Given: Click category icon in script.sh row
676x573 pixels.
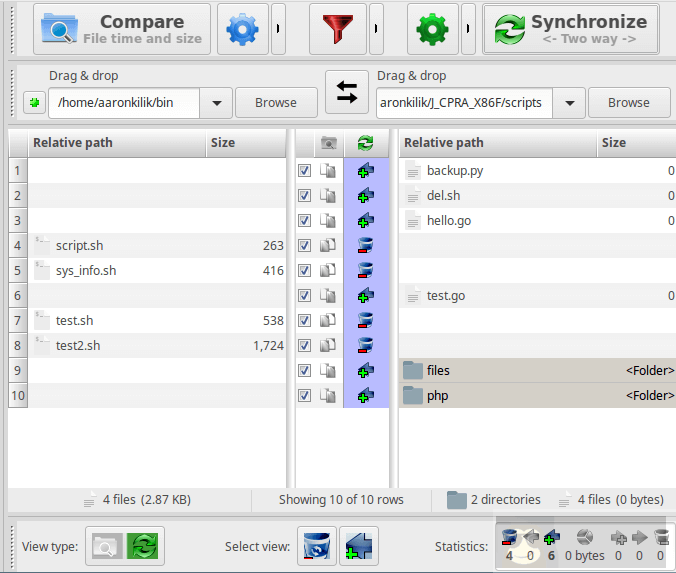Looking at the screenshot, I should [x=328, y=246].
